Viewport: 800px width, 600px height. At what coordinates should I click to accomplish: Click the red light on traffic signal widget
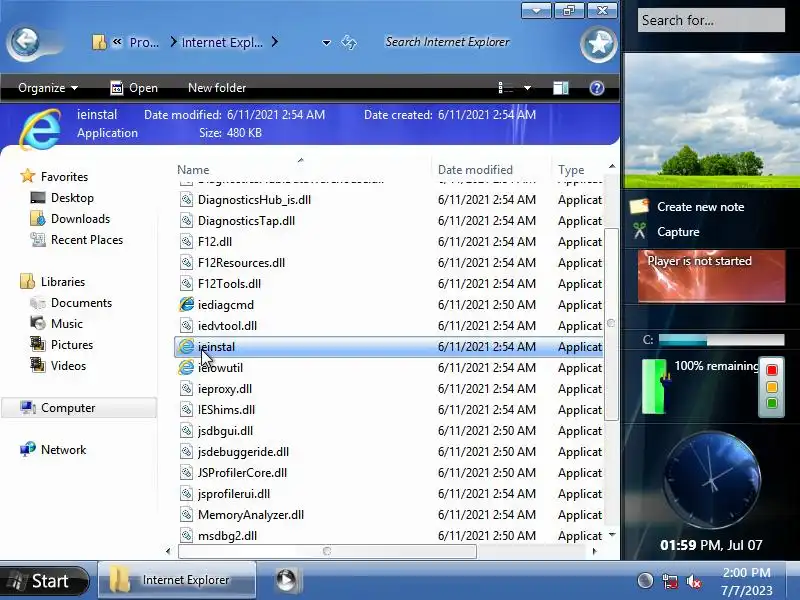click(x=772, y=370)
